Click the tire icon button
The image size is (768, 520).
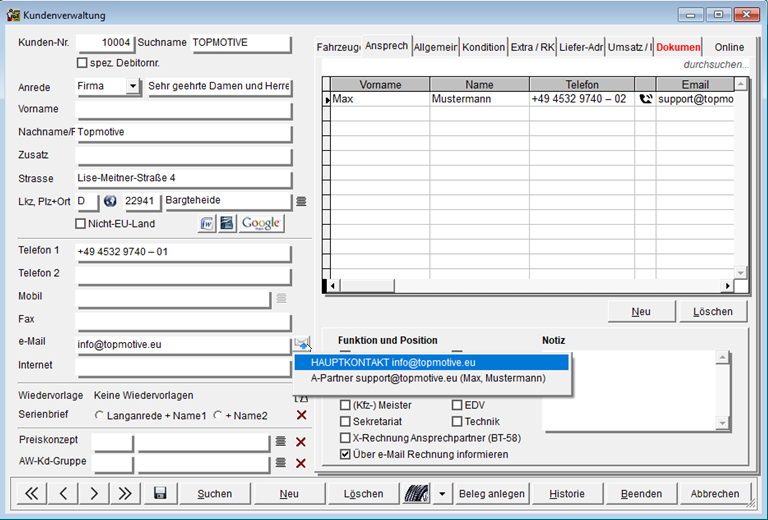(x=416, y=494)
